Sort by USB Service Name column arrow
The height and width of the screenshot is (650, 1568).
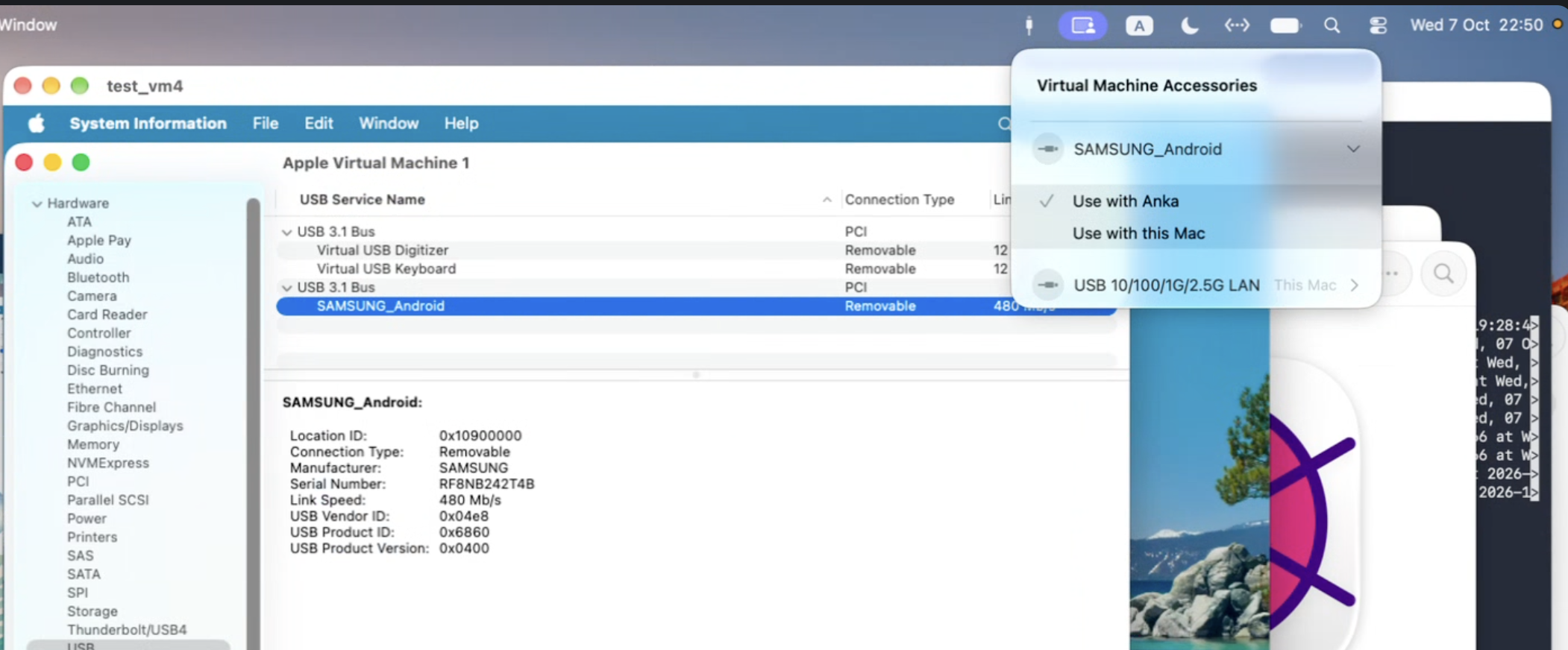[827, 200]
